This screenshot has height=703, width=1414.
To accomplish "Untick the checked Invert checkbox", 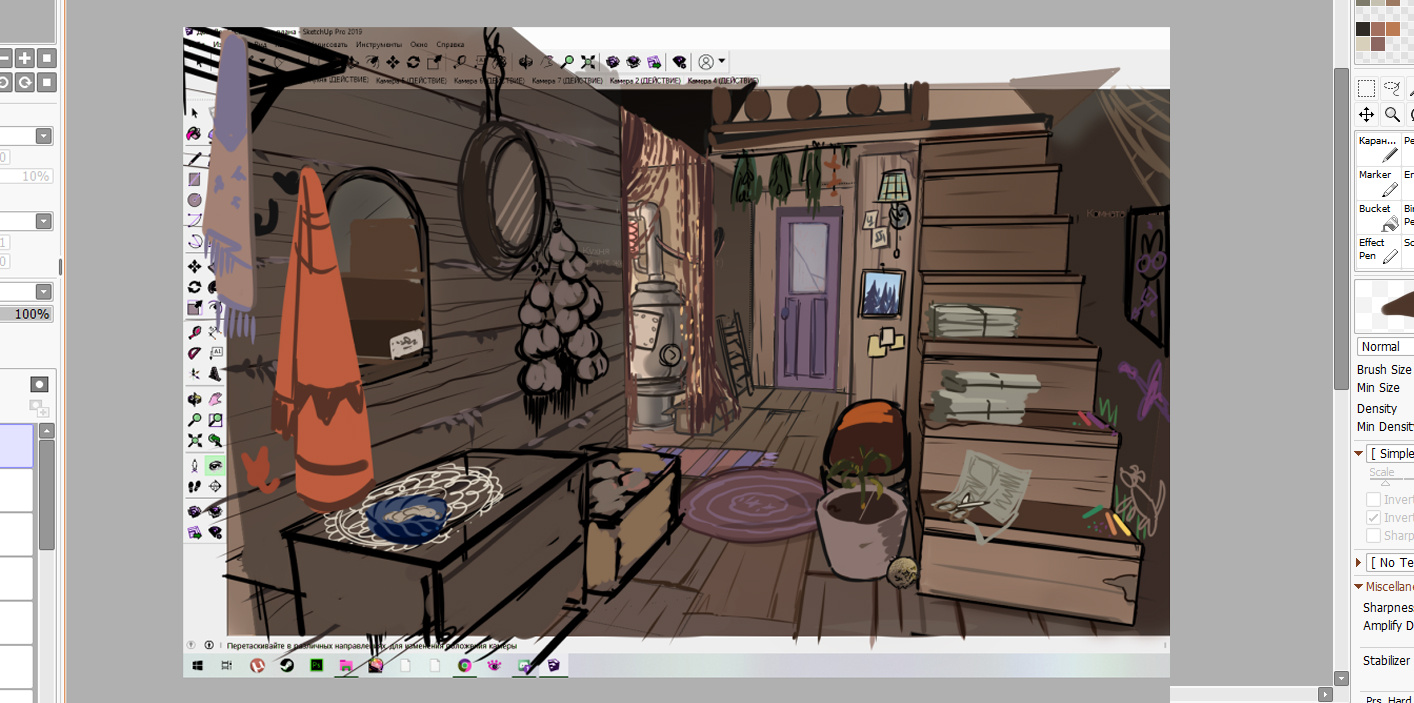I will (x=1373, y=518).
